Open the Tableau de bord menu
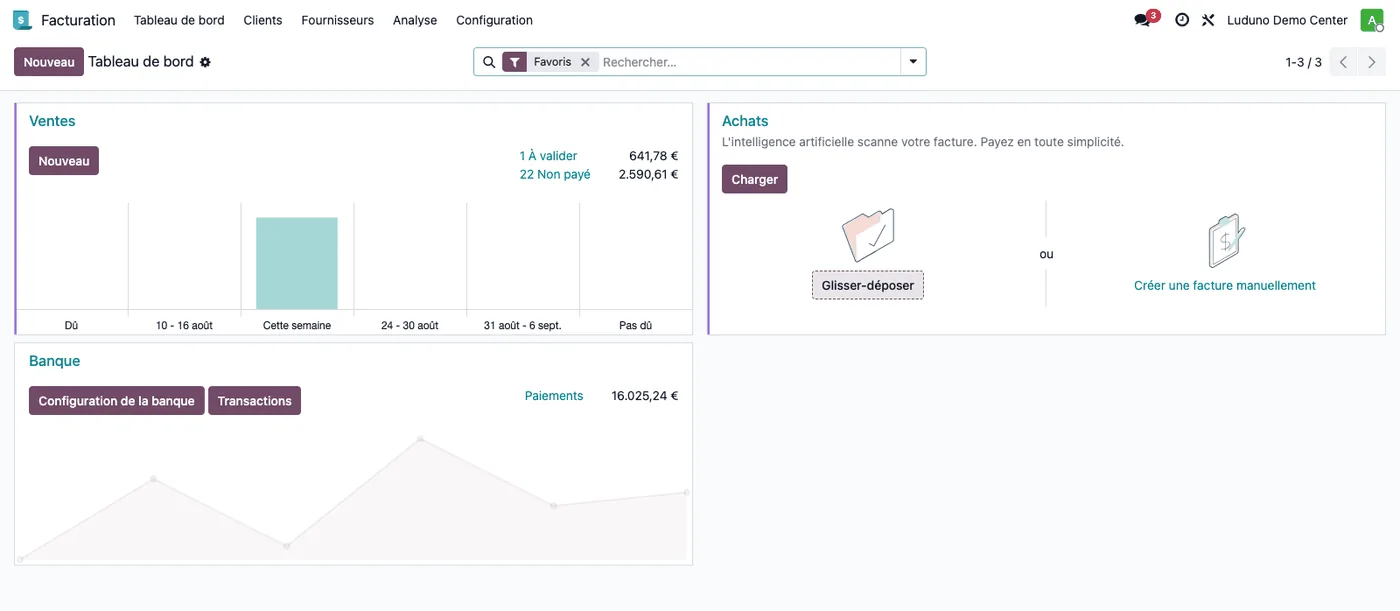This screenshot has width=1400, height=611. [x=179, y=20]
